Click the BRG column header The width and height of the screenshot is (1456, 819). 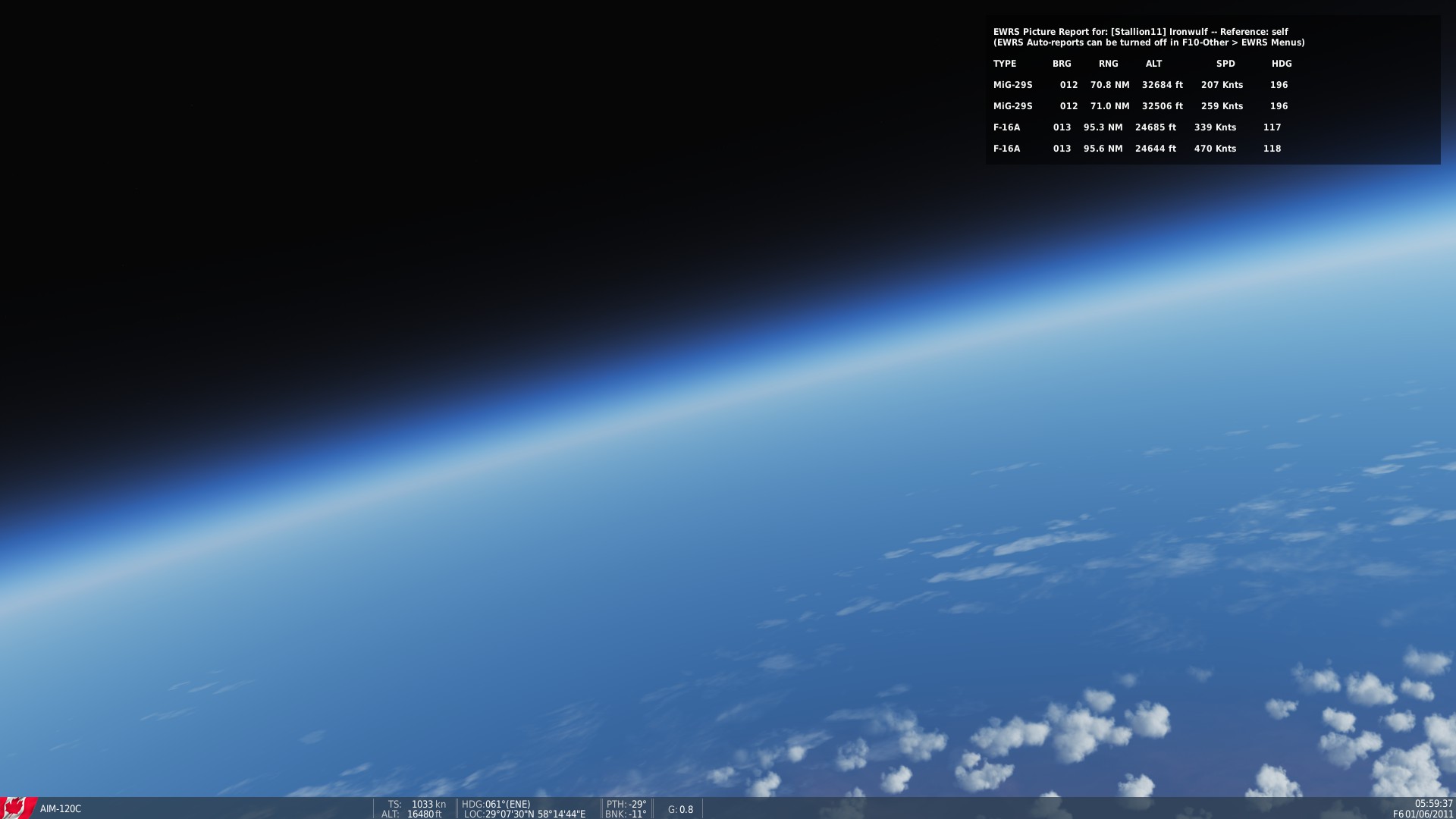pos(1062,64)
